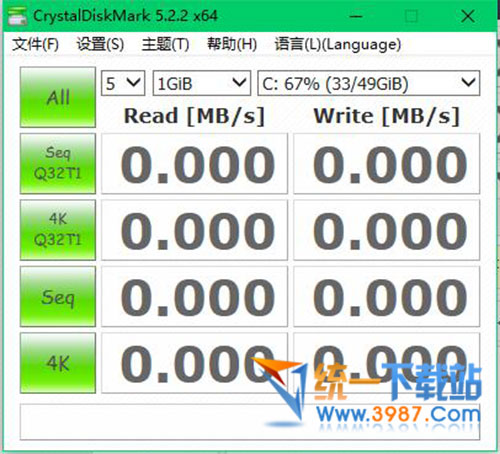Start the Seq Q32T1 test
This screenshot has width=500, height=454.
(x=58, y=163)
